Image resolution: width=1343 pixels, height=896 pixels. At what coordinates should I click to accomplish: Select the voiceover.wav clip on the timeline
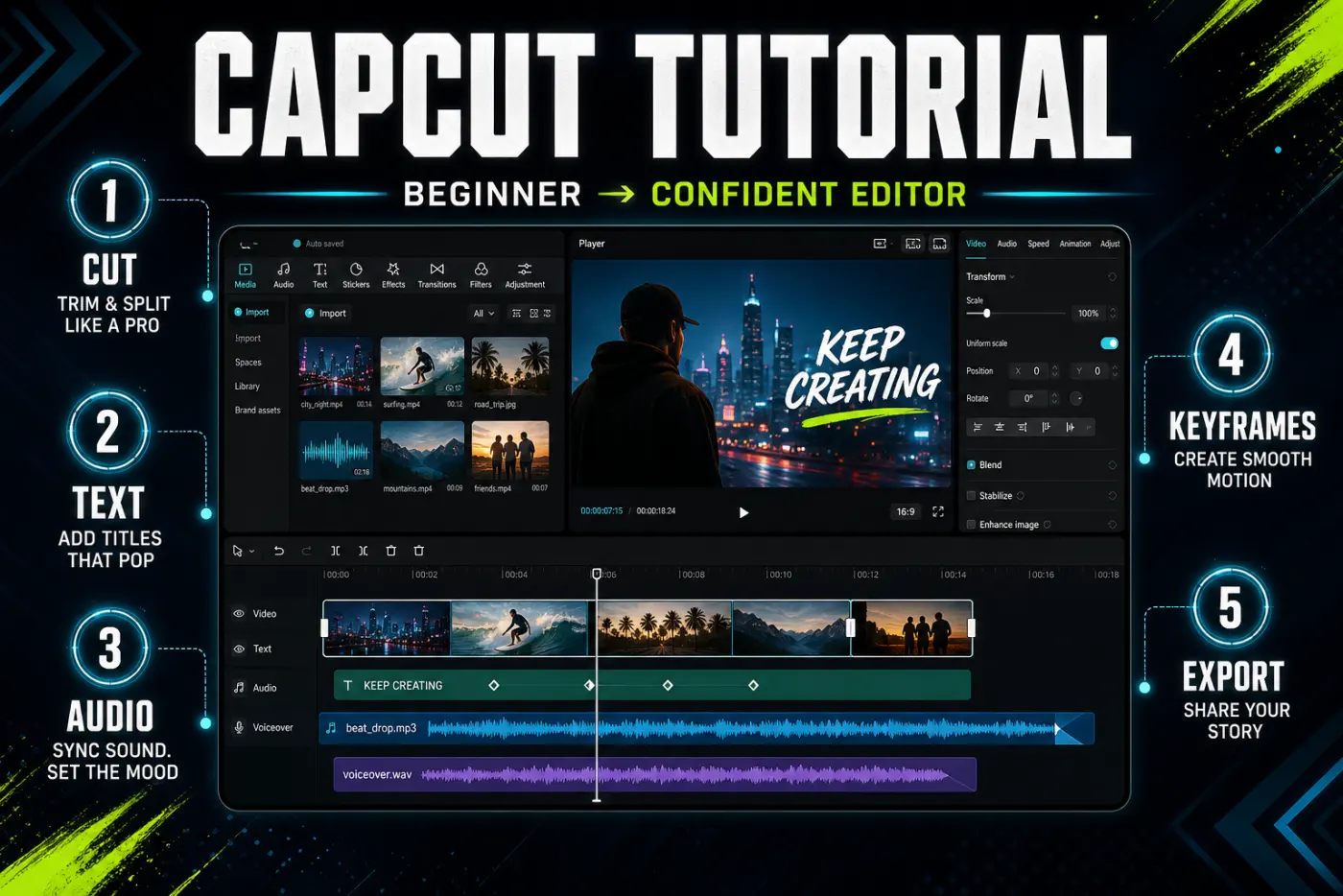[x=655, y=774]
